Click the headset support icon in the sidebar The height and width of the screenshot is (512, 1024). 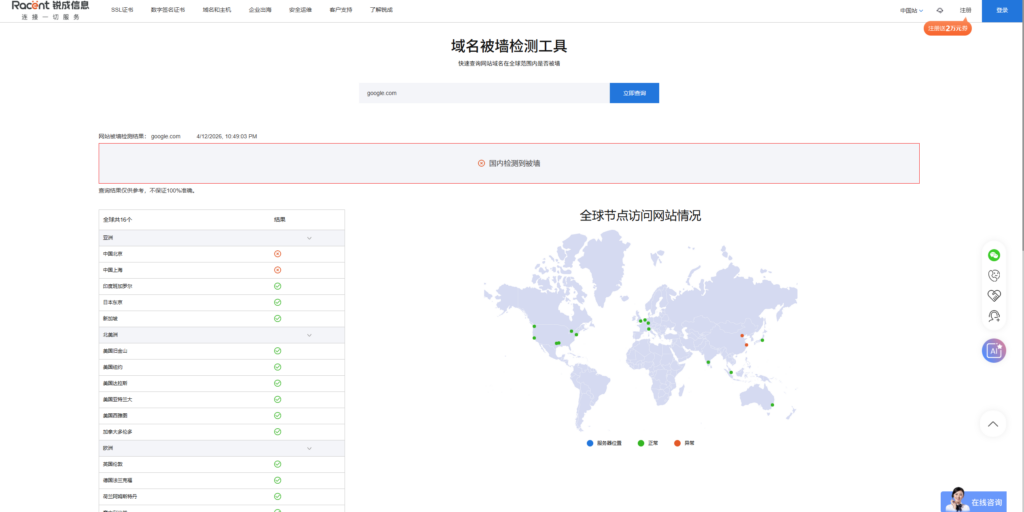[x=993, y=315]
